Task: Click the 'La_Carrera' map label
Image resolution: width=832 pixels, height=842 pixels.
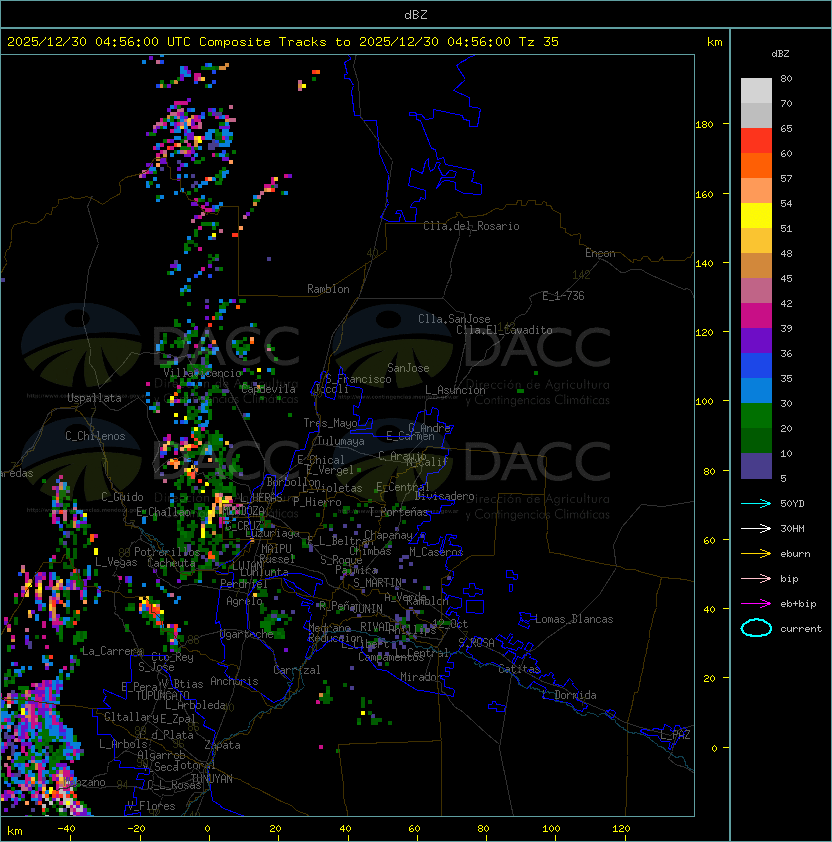Action: coord(112,651)
